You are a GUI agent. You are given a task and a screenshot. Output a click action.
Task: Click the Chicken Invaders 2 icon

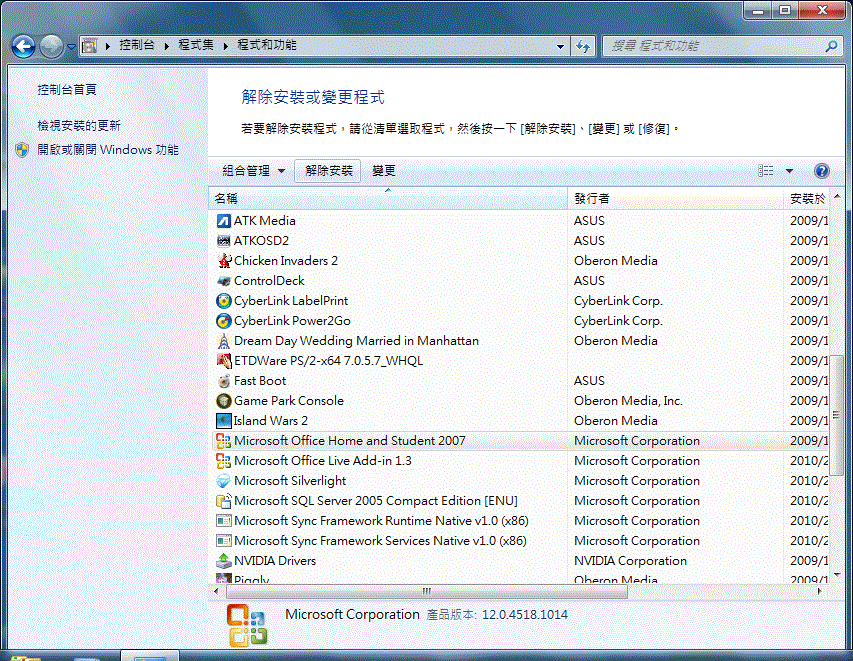(224, 261)
